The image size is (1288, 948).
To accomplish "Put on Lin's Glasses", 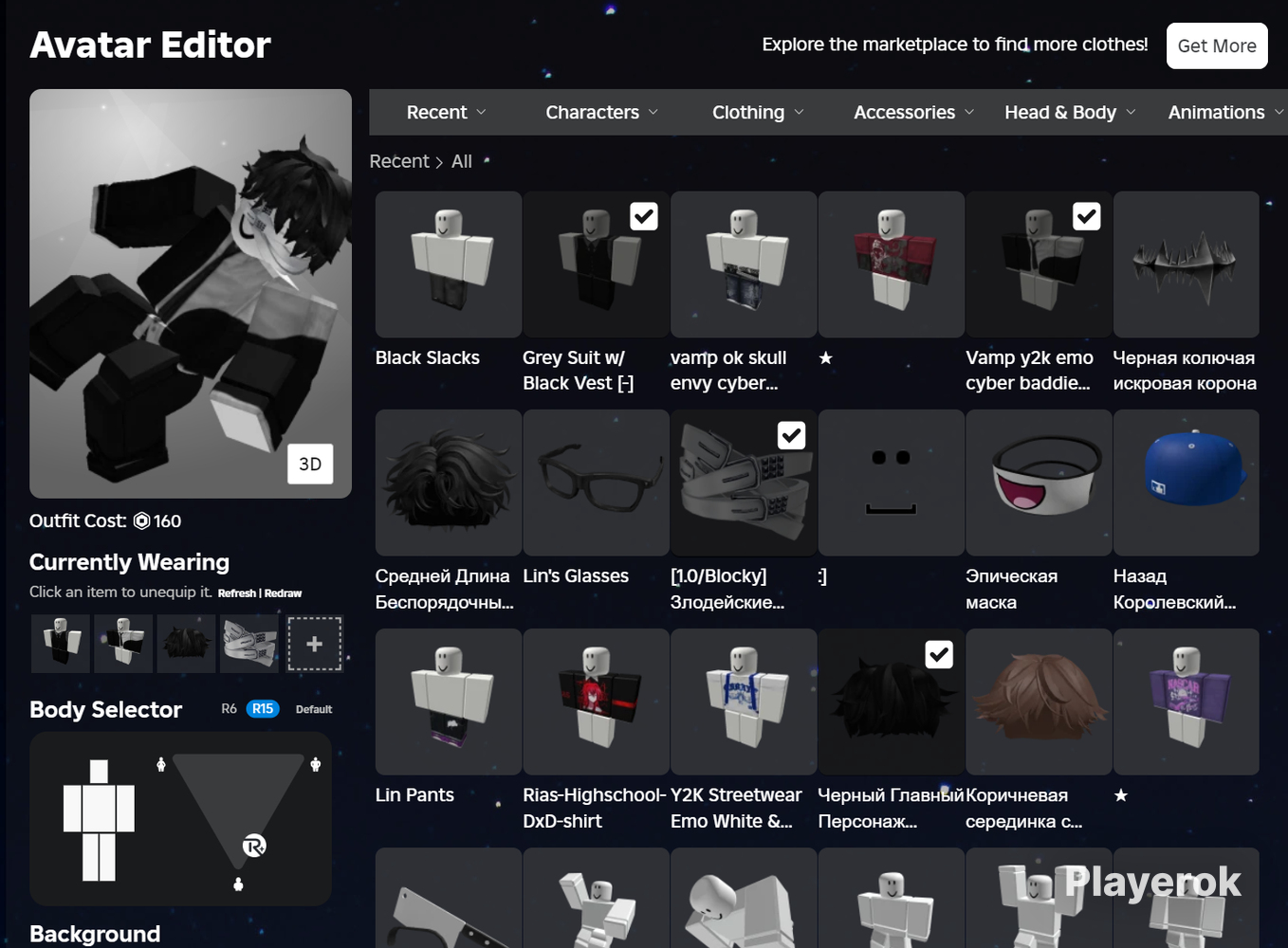I will coord(597,483).
